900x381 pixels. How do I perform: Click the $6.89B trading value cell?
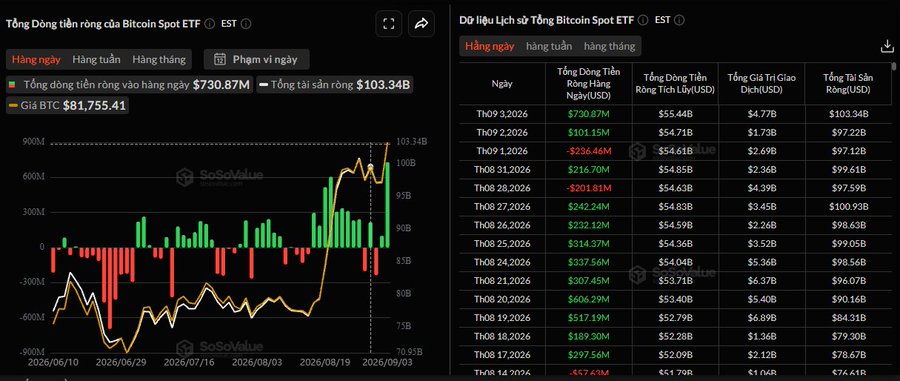point(762,318)
